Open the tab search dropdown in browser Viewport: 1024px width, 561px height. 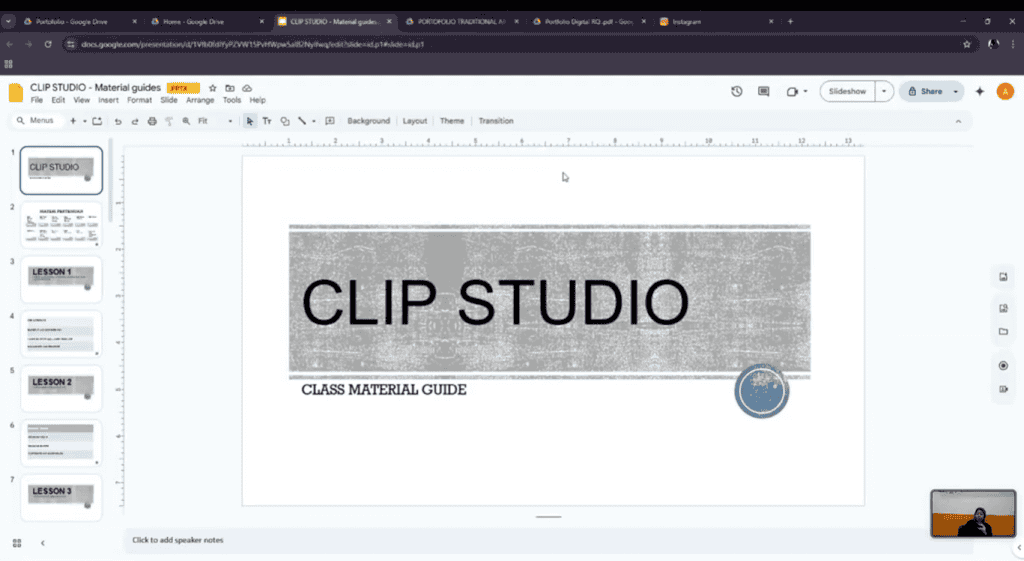click(8, 22)
